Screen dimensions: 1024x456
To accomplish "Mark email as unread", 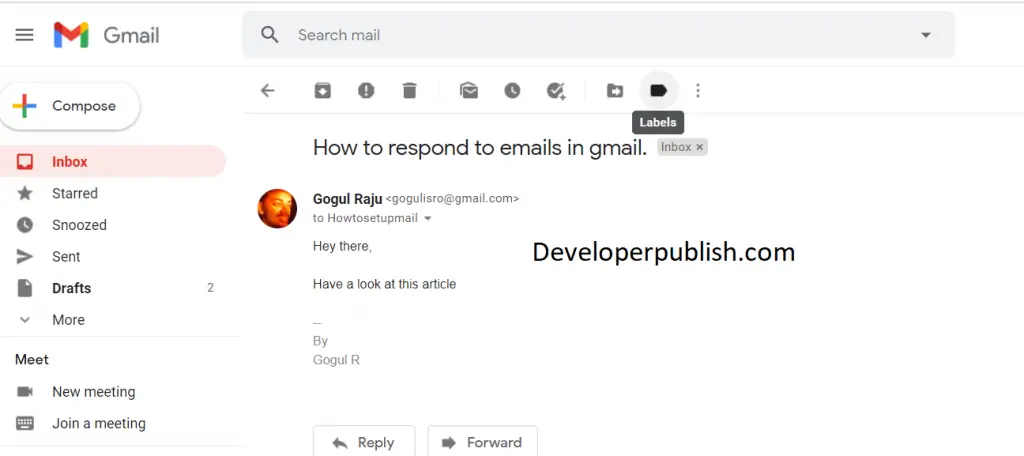I will 469,90.
